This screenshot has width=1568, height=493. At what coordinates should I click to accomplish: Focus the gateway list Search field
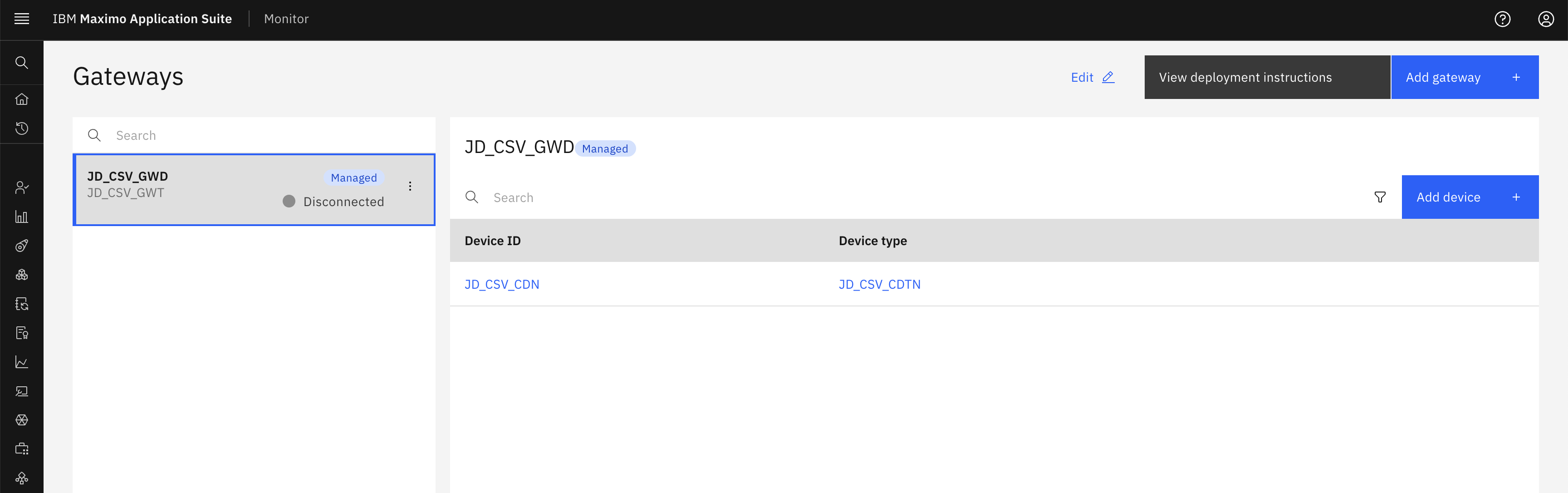click(x=254, y=135)
